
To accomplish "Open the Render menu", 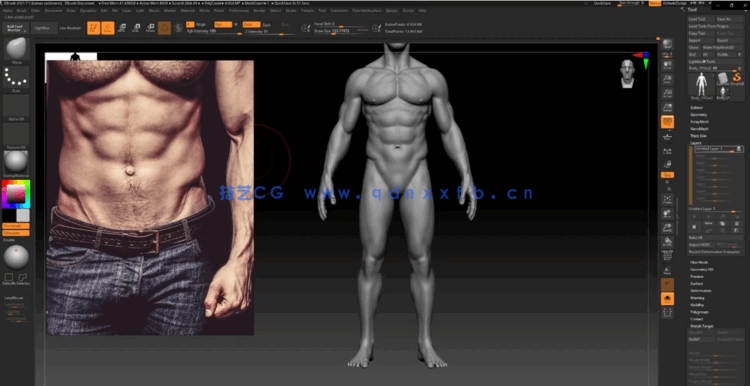I will pyautogui.click(x=260, y=11).
